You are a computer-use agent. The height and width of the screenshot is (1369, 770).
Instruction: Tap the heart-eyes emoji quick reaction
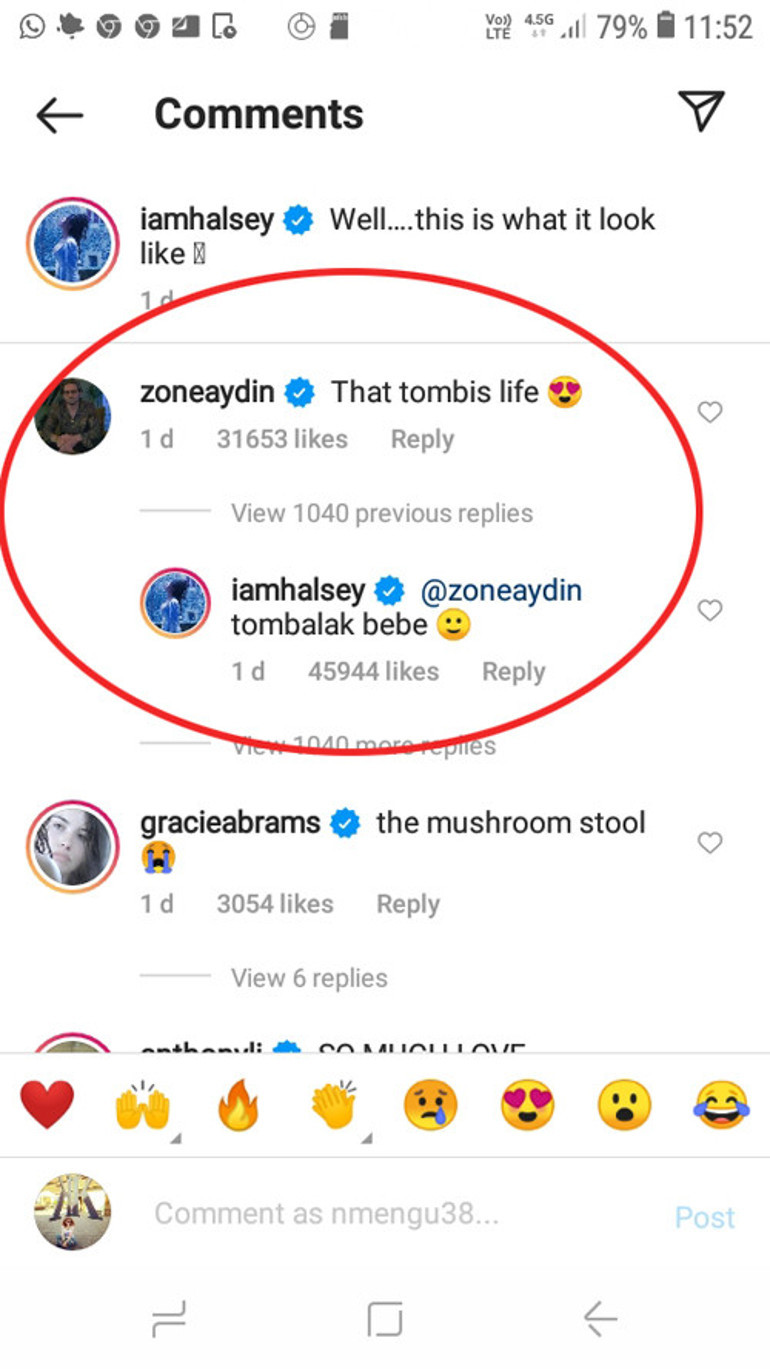coord(528,1104)
